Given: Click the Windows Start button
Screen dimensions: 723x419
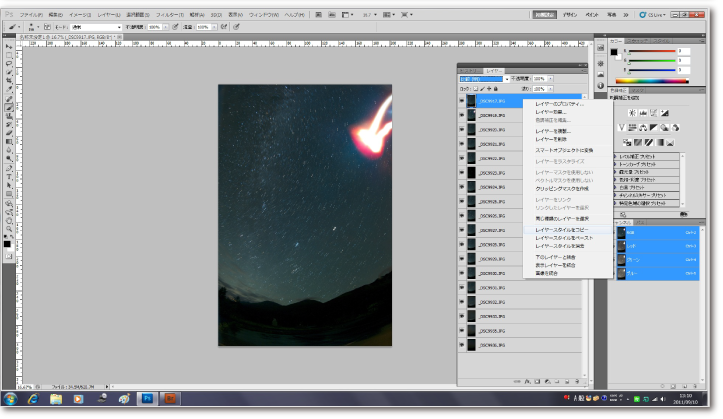Looking at the screenshot, I should [x=11, y=398].
